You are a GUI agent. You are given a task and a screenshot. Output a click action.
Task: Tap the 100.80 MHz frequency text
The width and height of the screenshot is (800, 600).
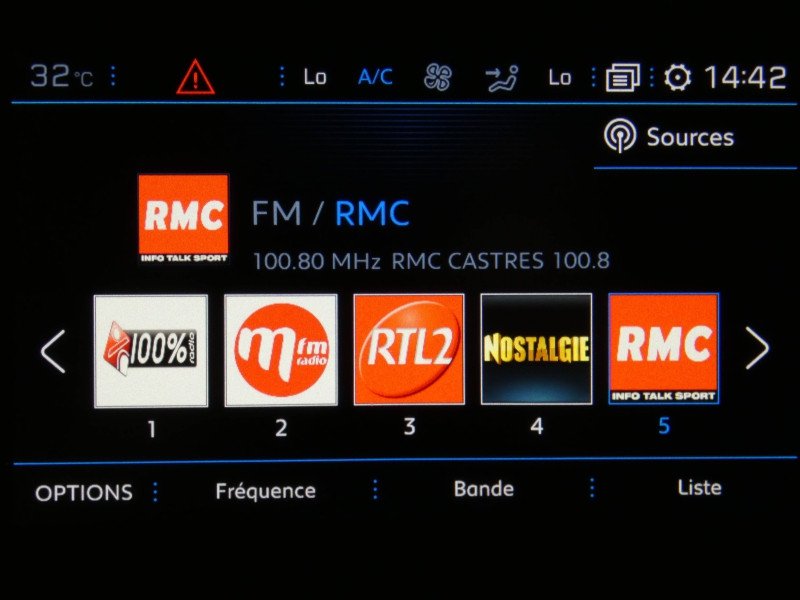point(316,261)
